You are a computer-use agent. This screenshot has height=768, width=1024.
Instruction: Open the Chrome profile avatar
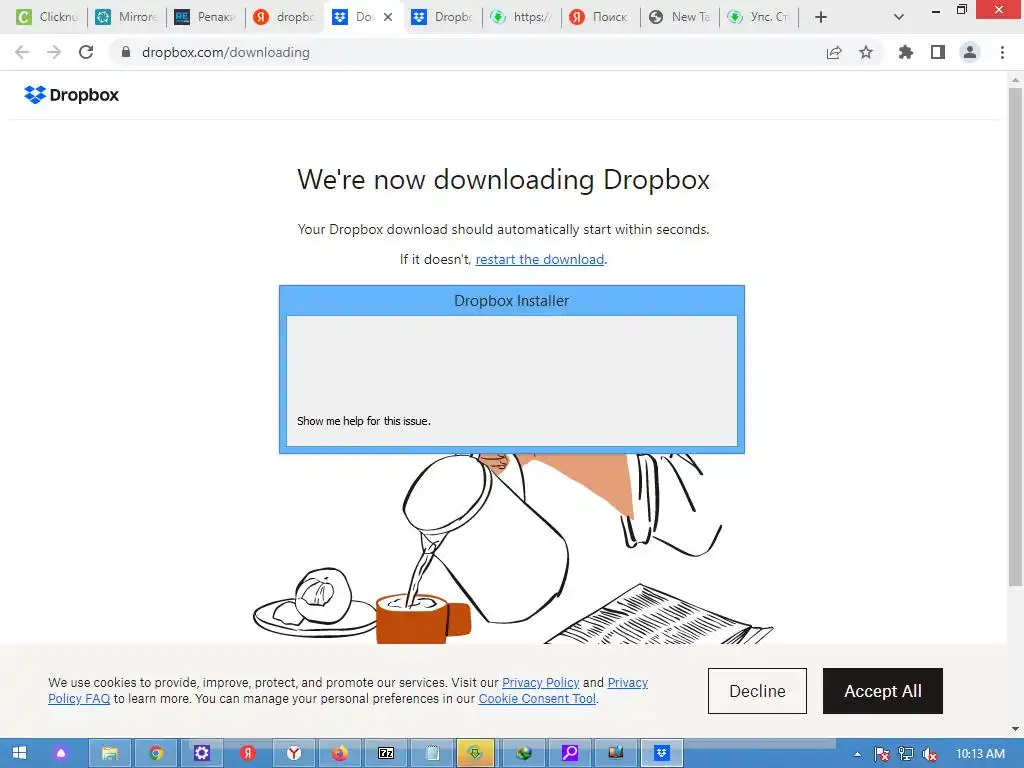970,52
